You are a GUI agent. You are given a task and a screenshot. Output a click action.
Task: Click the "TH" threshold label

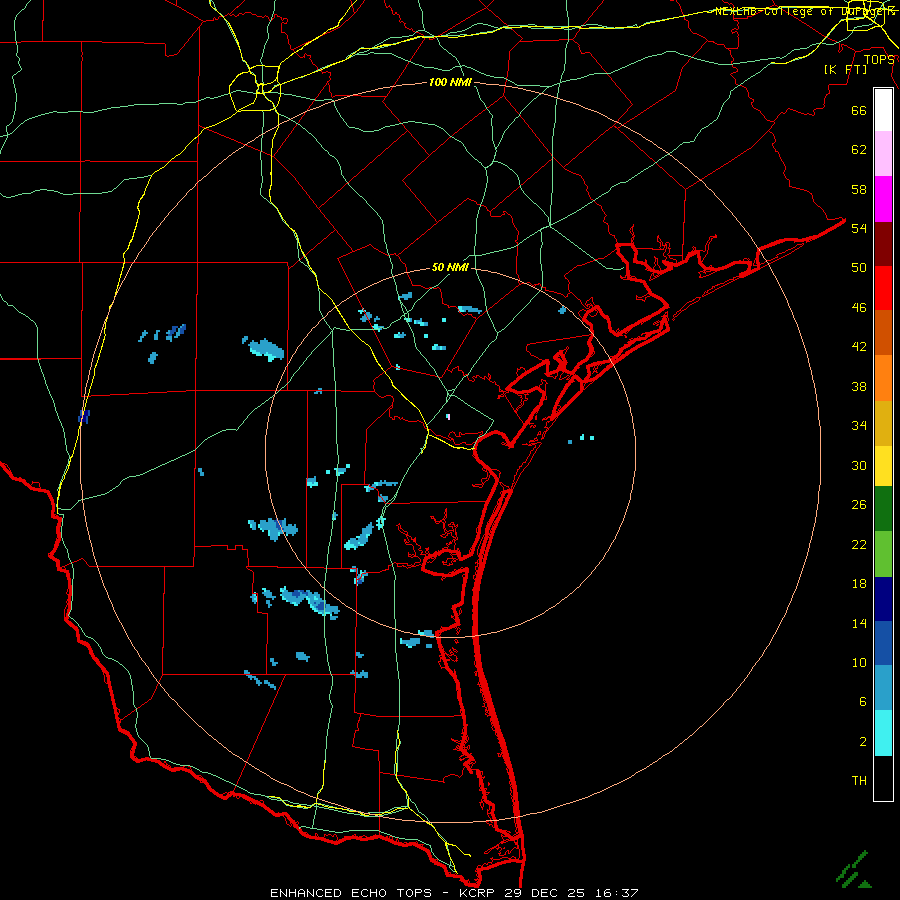click(x=859, y=780)
